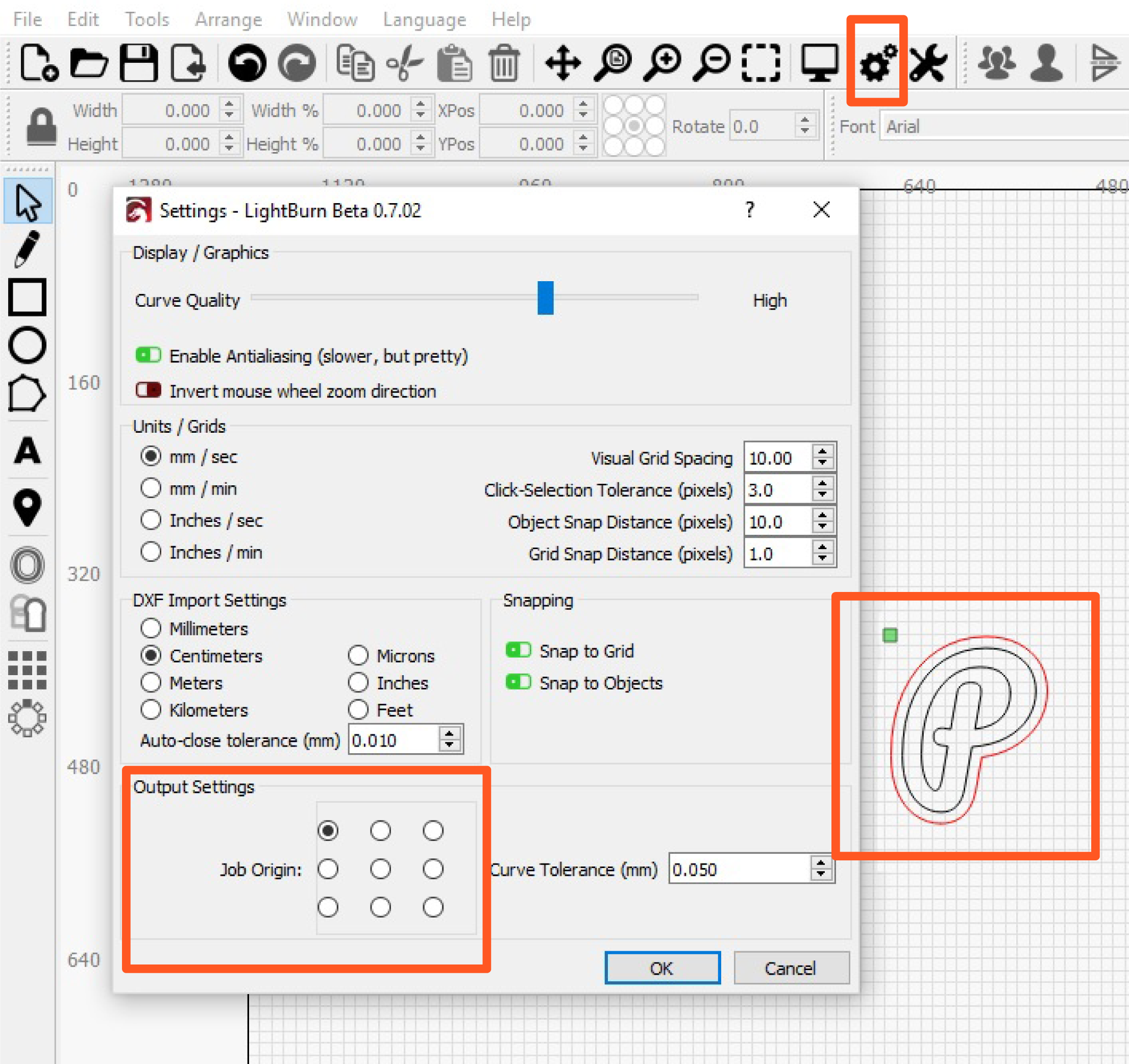The width and height of the screenshot is (1129, 1064).
Task: Open the Edit menu
Action: [x=83, y=19]
